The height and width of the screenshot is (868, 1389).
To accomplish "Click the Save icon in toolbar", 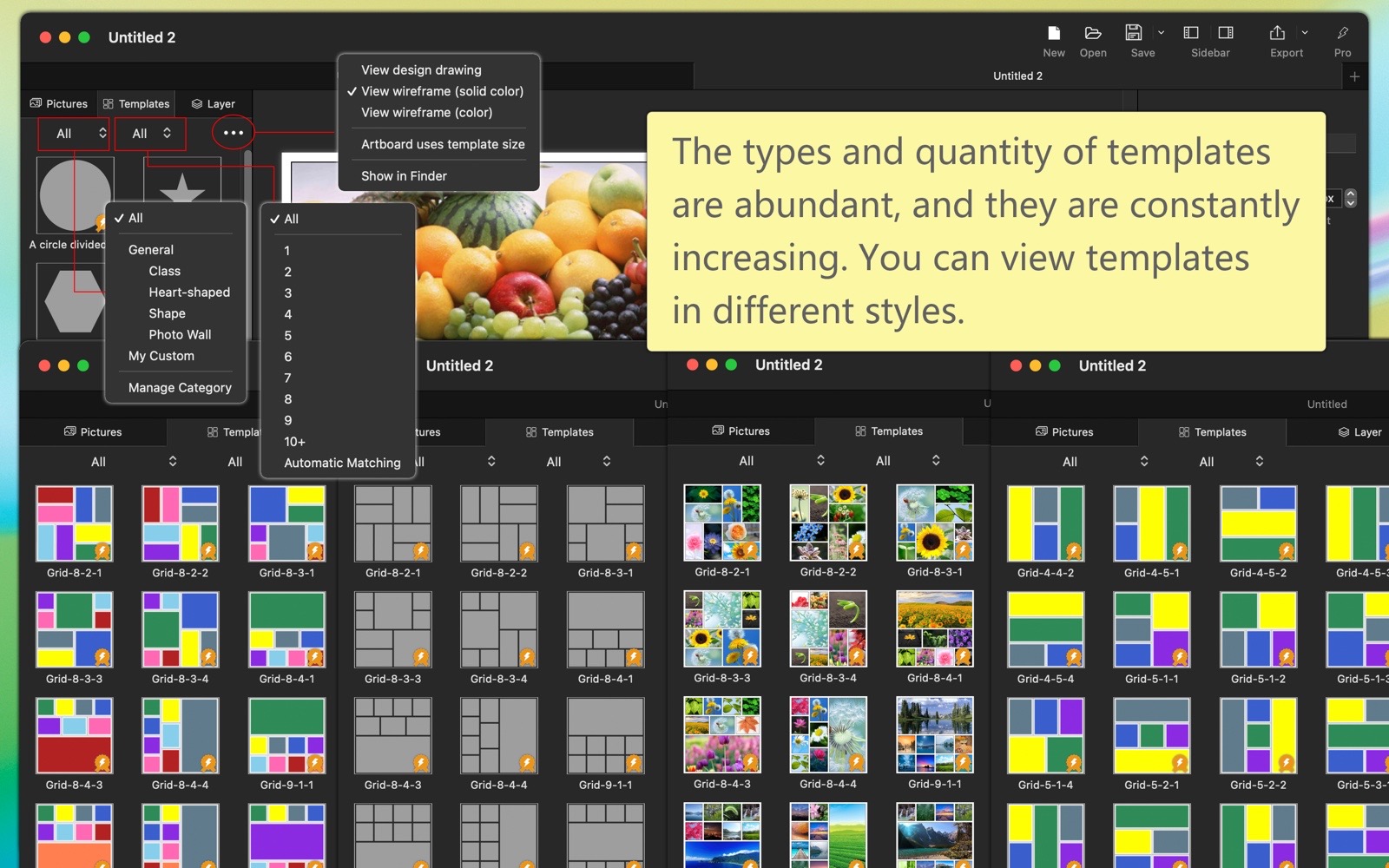I will click(x=1134, y=34).
